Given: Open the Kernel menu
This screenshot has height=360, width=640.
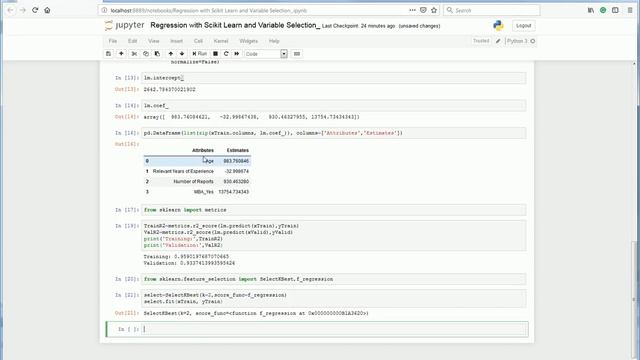Looking at the screenshot, I should coord(221,41).
